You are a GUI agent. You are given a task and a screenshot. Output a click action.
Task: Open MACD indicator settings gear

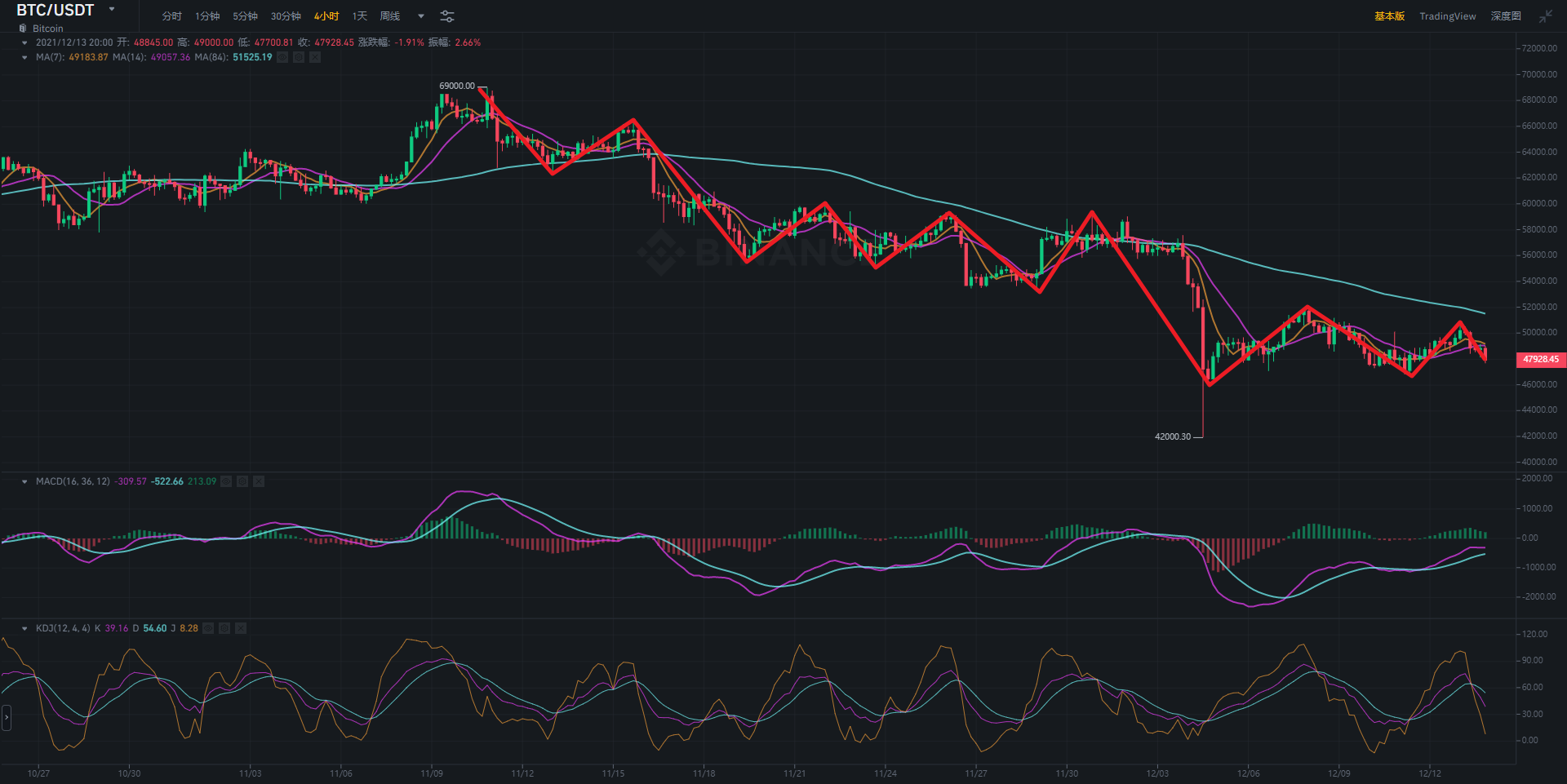tap(242, 481)
